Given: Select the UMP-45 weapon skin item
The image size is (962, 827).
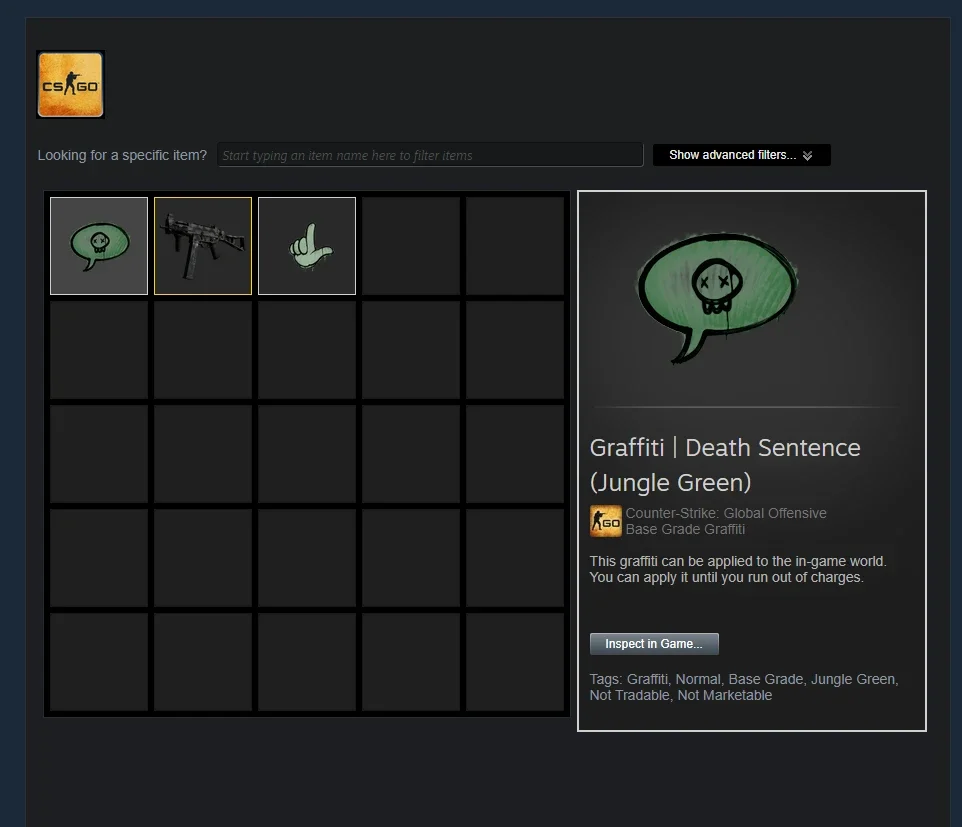Looking at the screenshot, I should [x=203, y=246].
